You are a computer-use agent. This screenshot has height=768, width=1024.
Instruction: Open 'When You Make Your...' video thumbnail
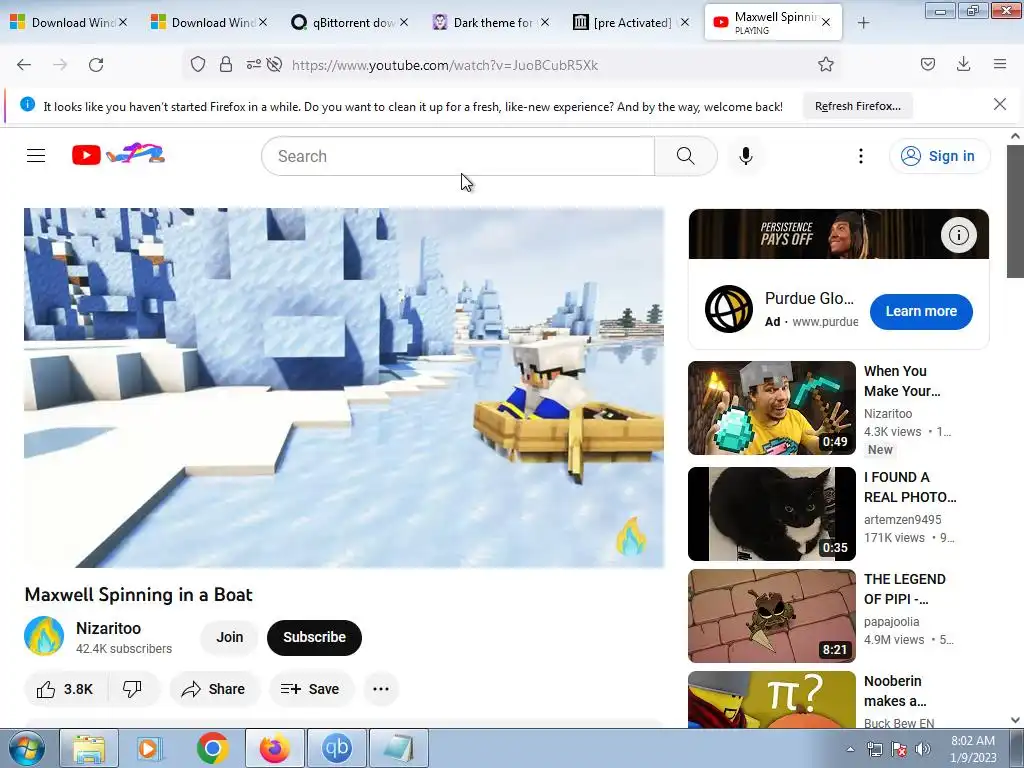pyautogui.click(x=772, y=408)
